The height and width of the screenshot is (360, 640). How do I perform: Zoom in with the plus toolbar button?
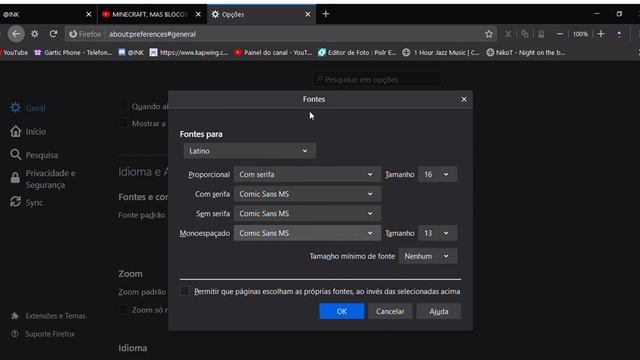(601, 34)
